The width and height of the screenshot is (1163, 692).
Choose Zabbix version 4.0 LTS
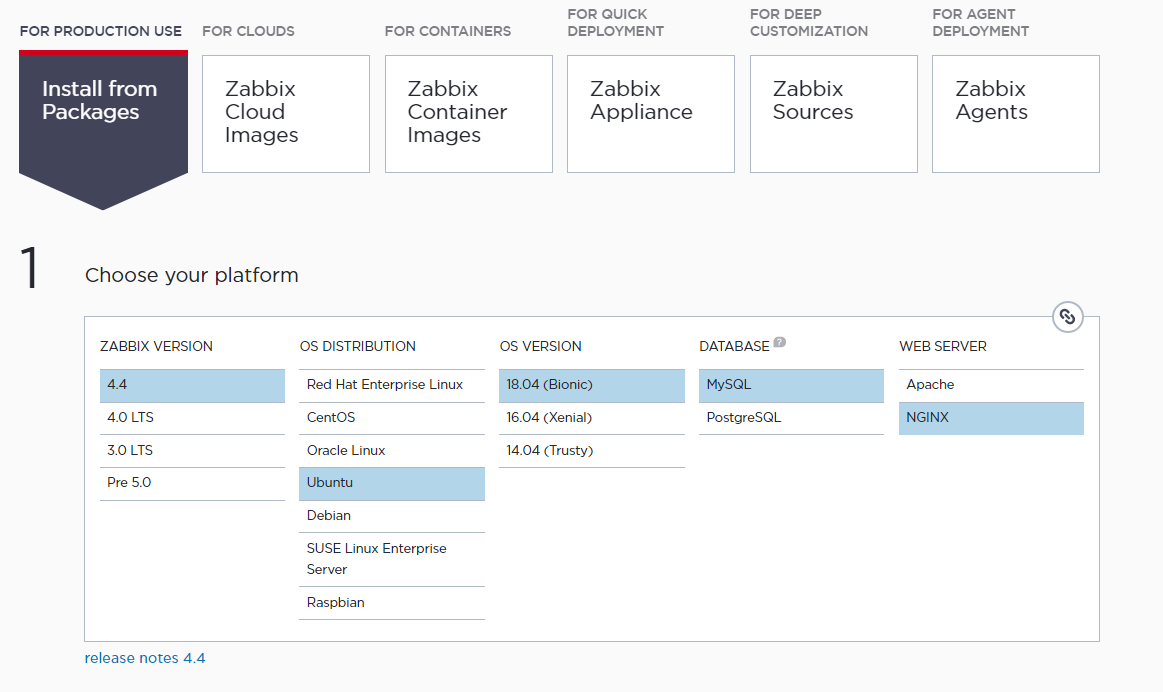tap(192, 418)
